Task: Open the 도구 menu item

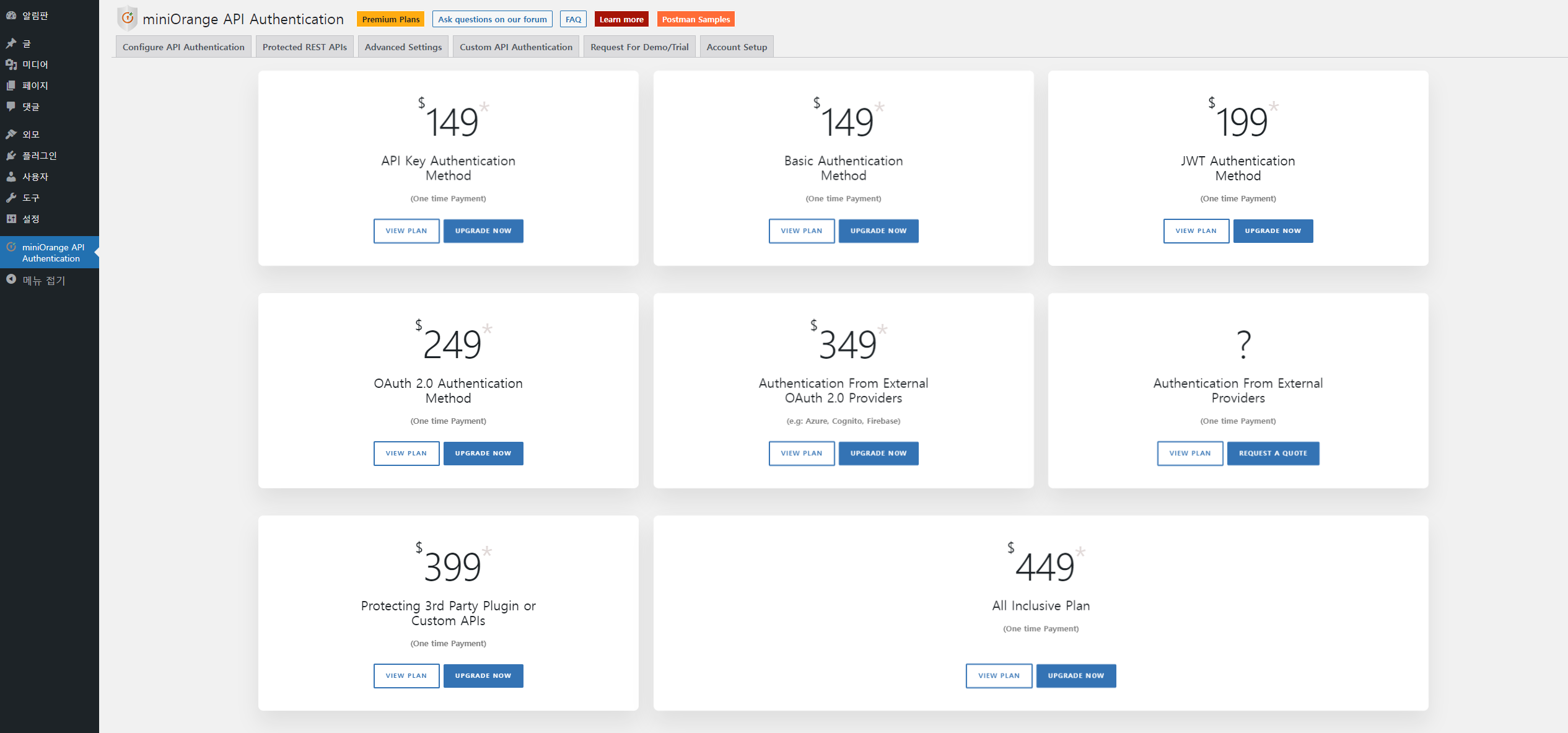Action: pos(50,198)
